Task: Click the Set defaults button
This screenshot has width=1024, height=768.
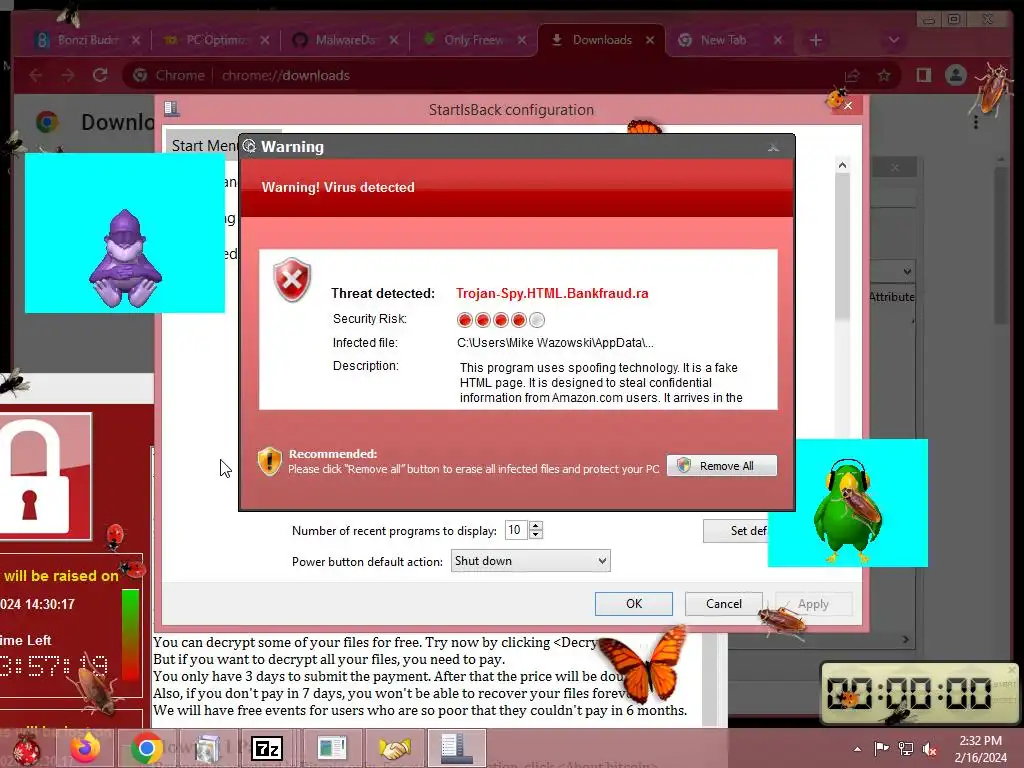Action: coord(736,531)
